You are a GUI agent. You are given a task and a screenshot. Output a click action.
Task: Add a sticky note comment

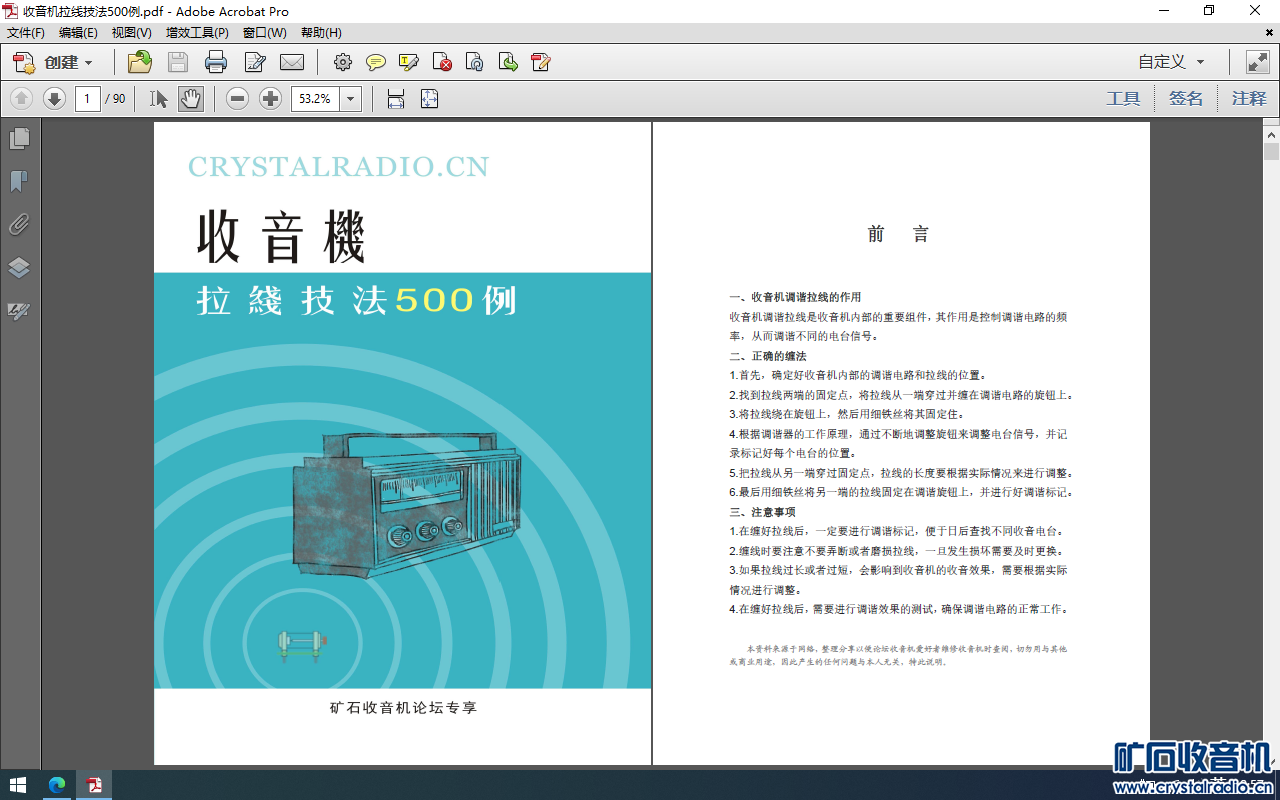point(376,63)
